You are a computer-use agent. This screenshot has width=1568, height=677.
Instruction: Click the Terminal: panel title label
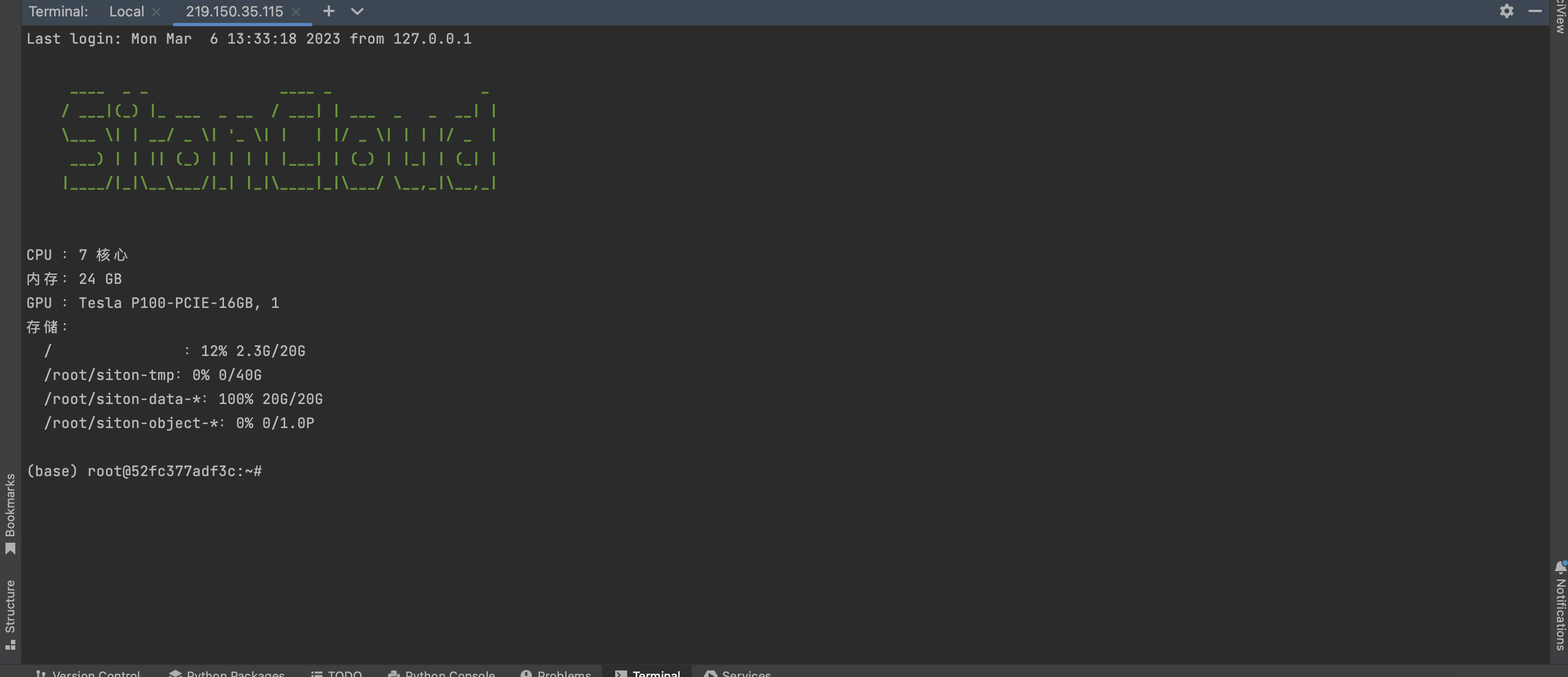tap(58, 11)
